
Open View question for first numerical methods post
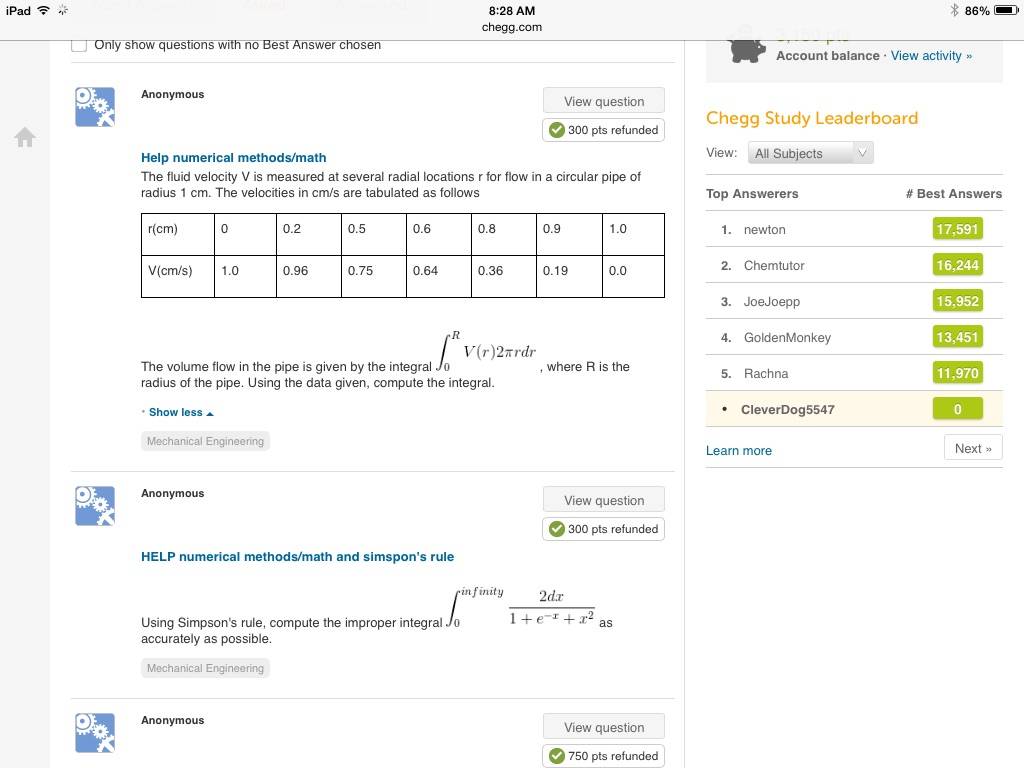point(604,101)
